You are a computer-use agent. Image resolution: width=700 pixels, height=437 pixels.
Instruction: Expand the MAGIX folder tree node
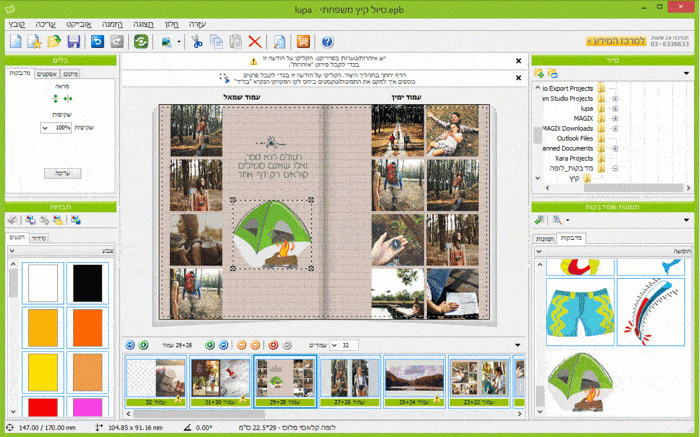pos(614,119)
